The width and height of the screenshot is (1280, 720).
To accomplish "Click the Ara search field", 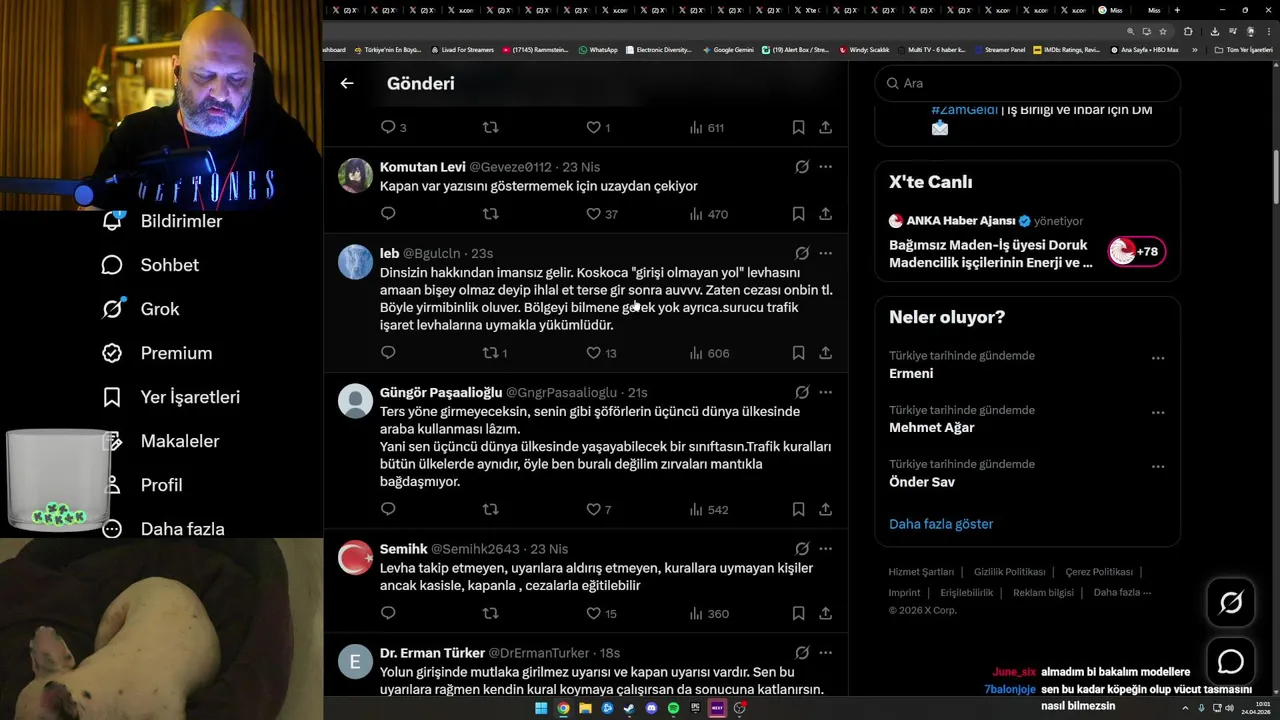I will (1027, 83).
